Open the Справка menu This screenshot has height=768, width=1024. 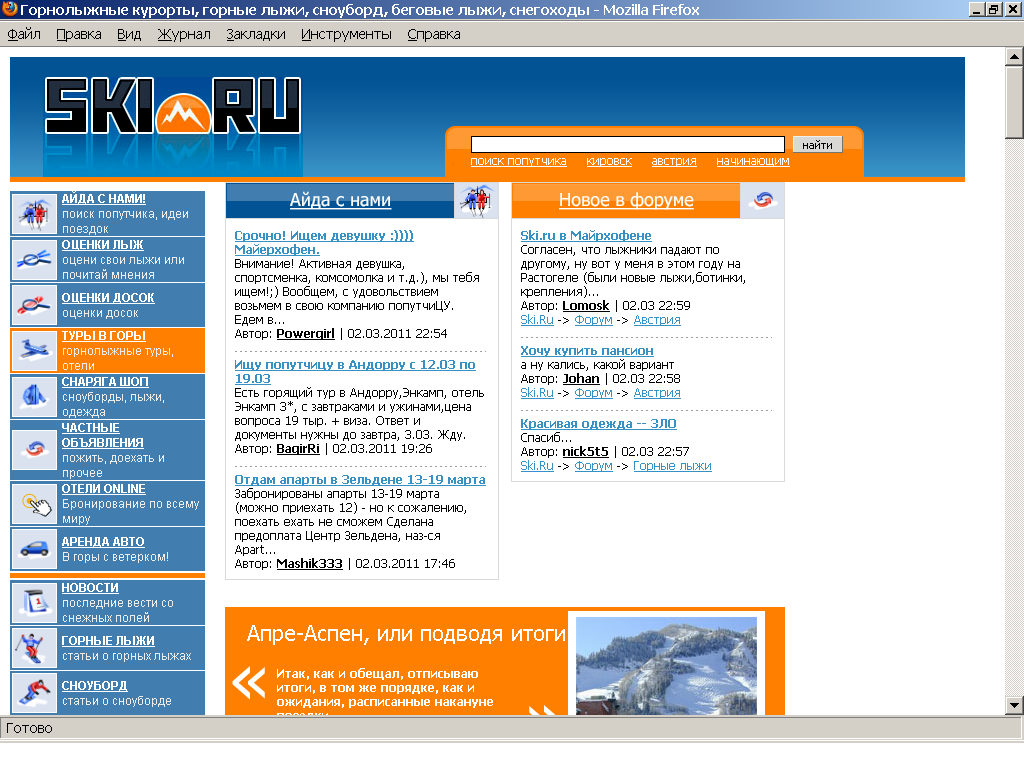[434, 35]
